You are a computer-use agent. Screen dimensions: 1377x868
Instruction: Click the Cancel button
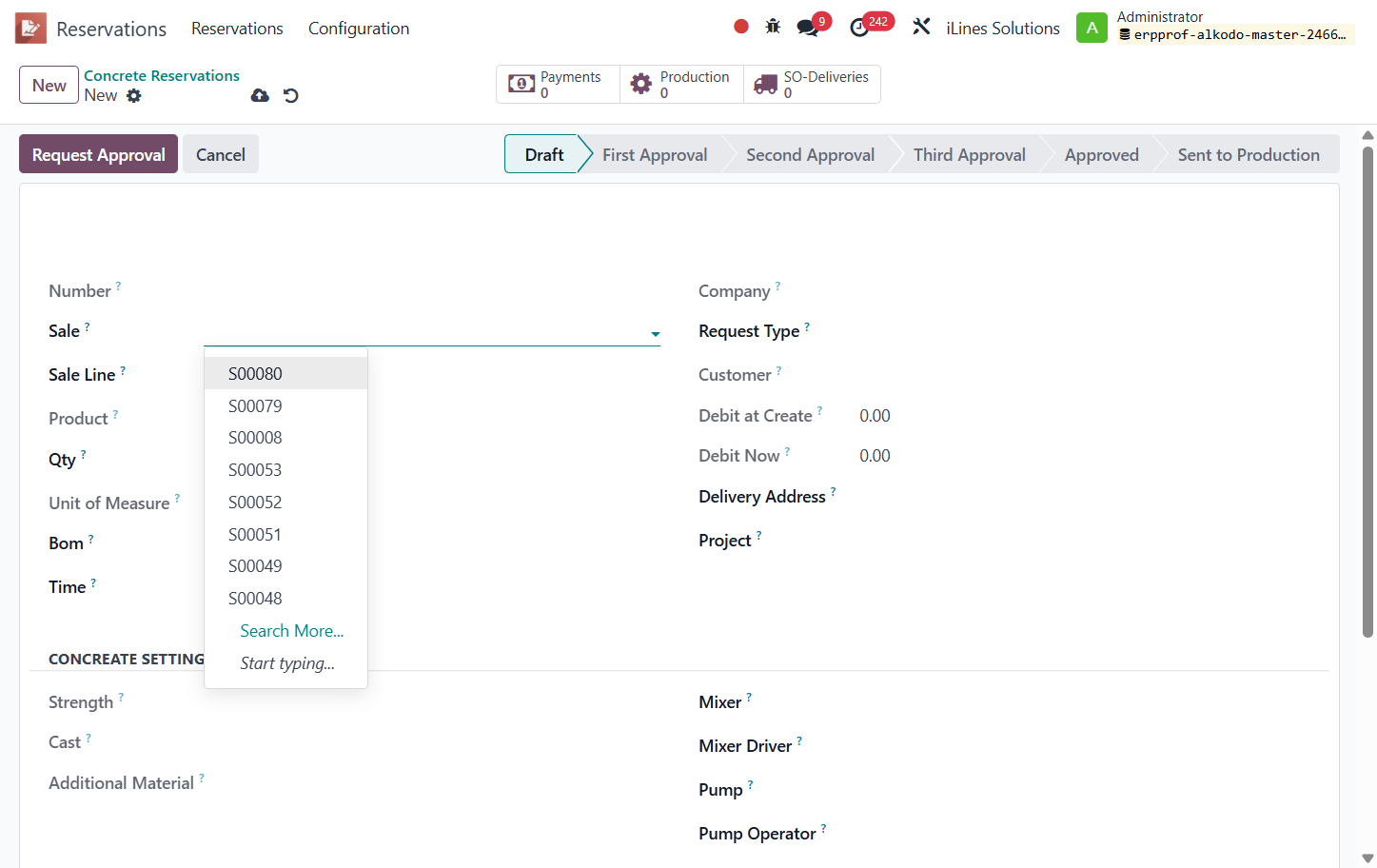[221, 154]
